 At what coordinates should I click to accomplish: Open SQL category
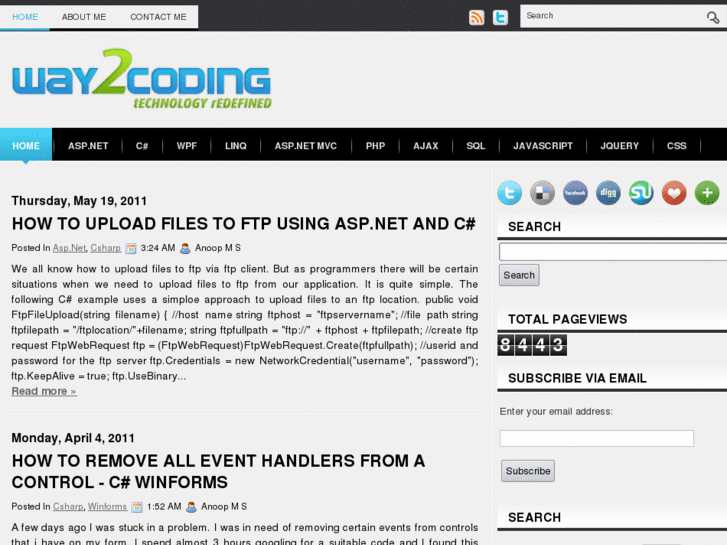coord(476,146)
